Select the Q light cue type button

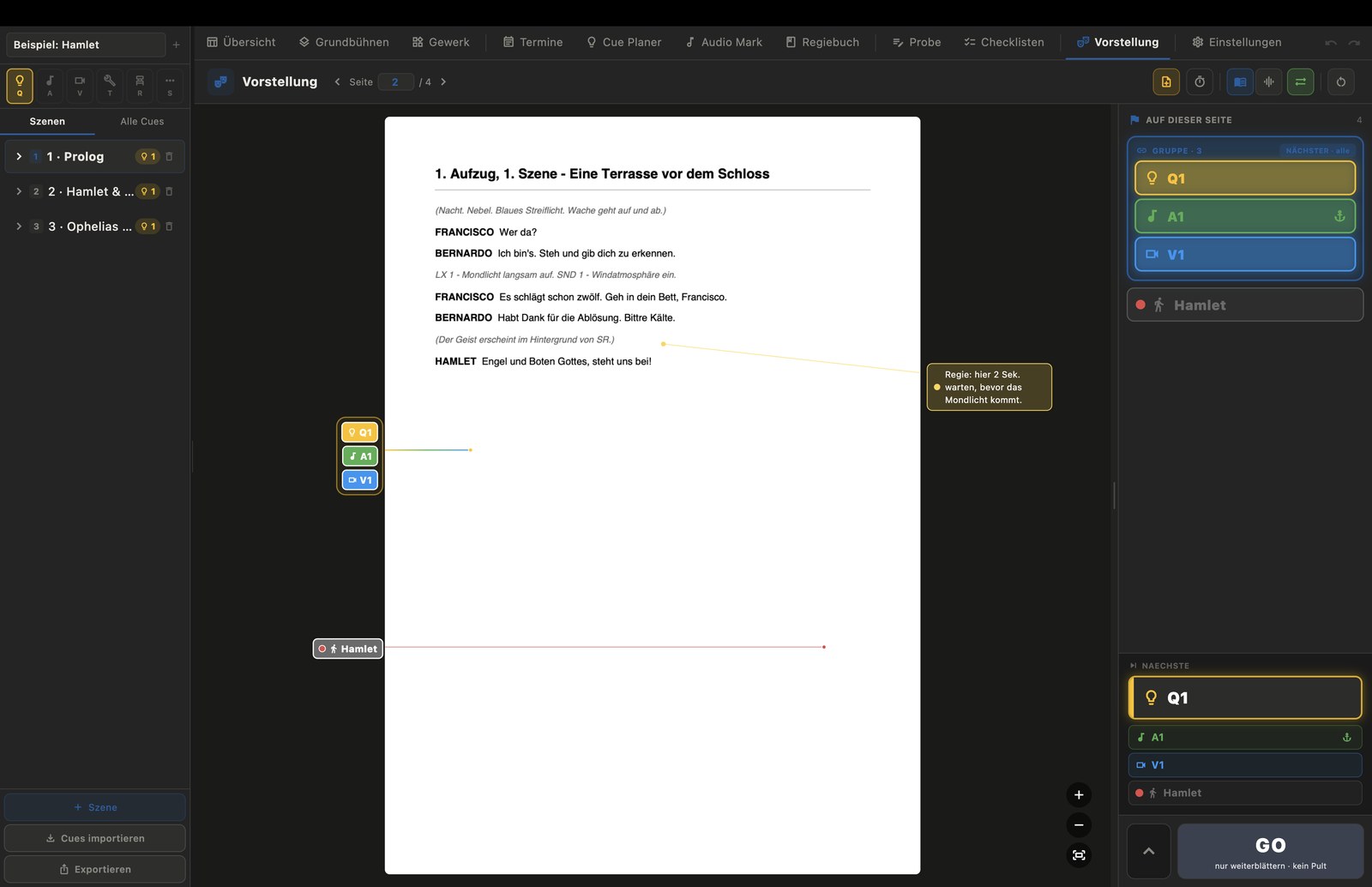pyautogui.click(x=20, y=85)
